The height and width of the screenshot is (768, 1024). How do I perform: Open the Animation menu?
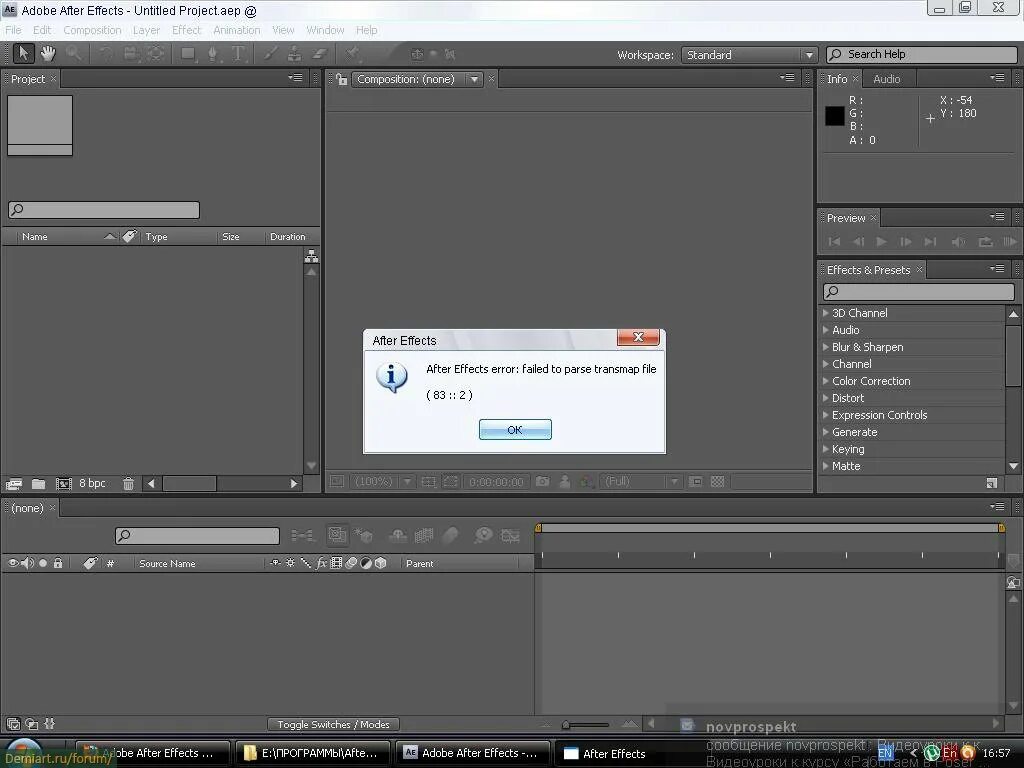[x=236, y=30]
